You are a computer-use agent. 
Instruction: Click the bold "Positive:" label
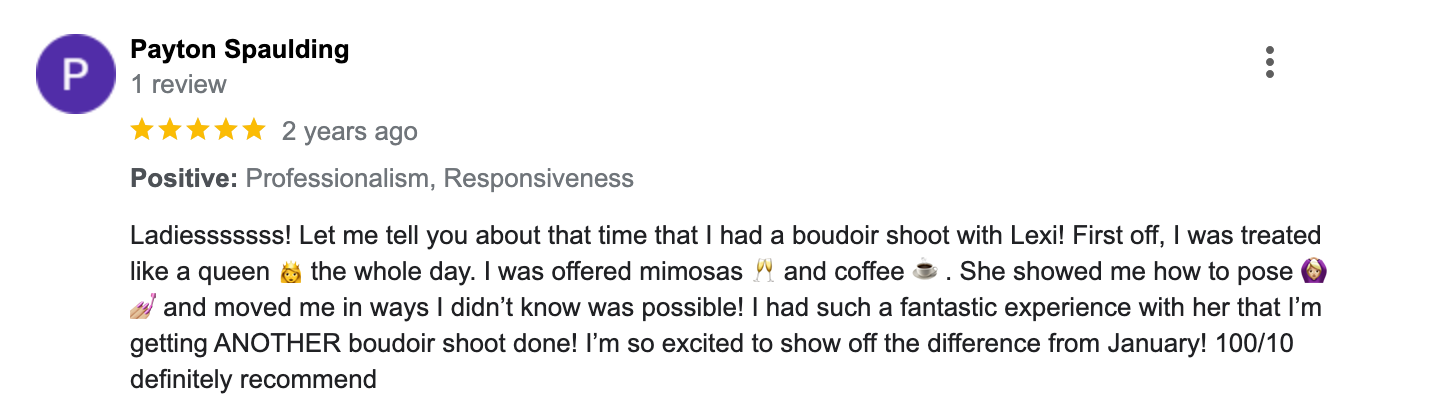[x=184, y=179]
